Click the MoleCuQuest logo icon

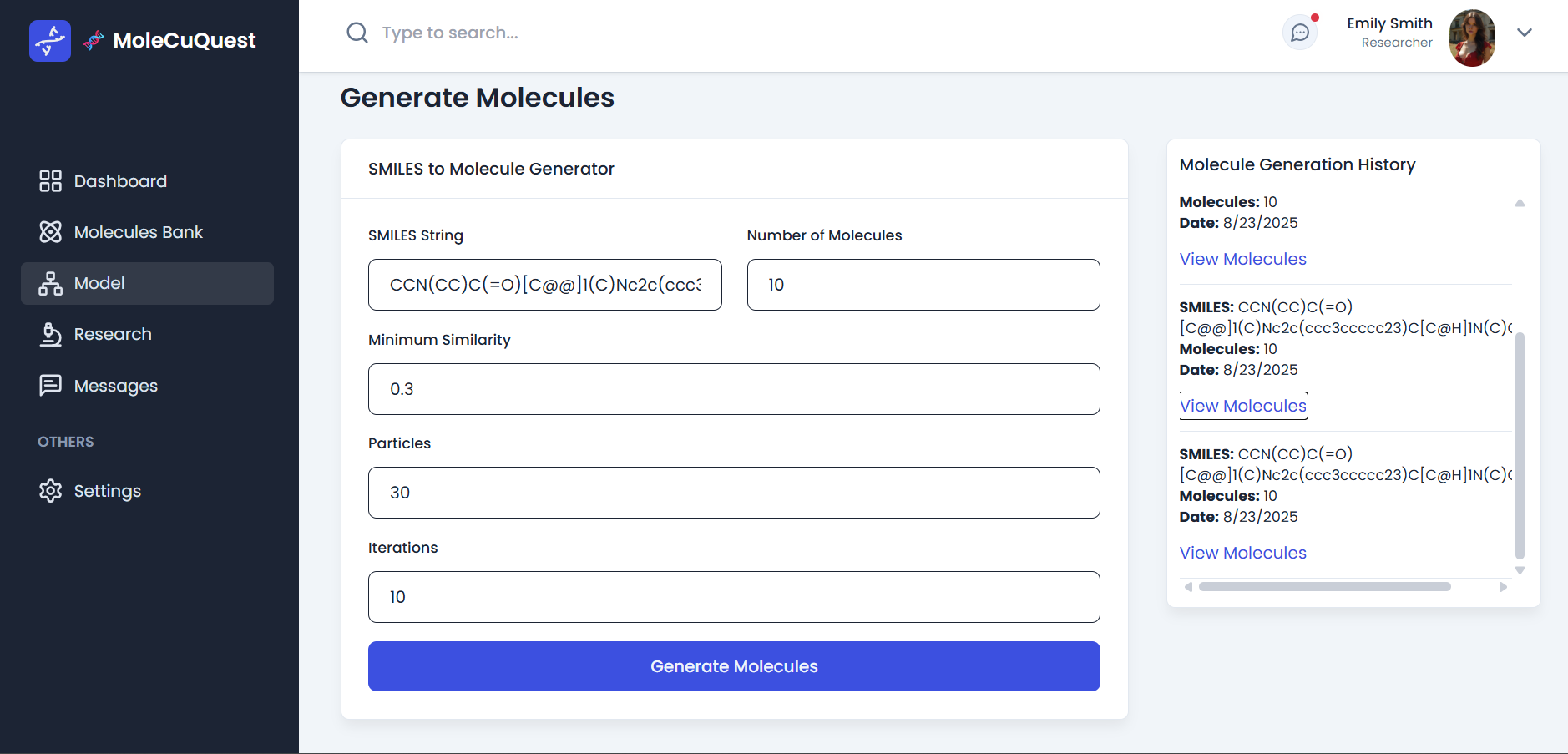coord(50,40)
